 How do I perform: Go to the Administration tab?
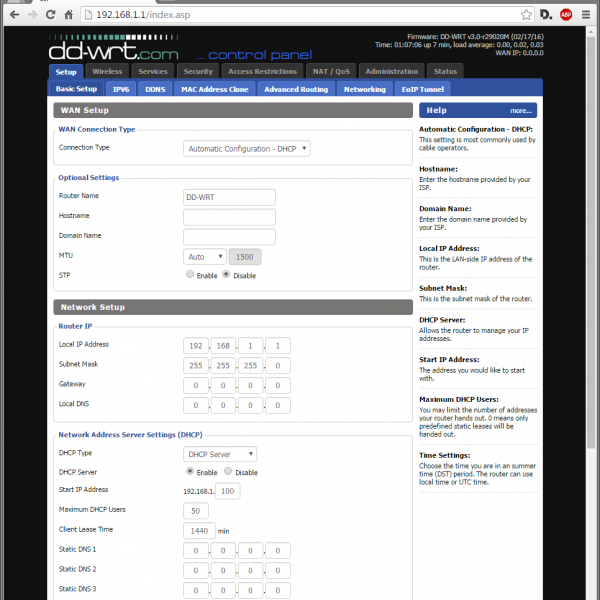pos(391,71)
